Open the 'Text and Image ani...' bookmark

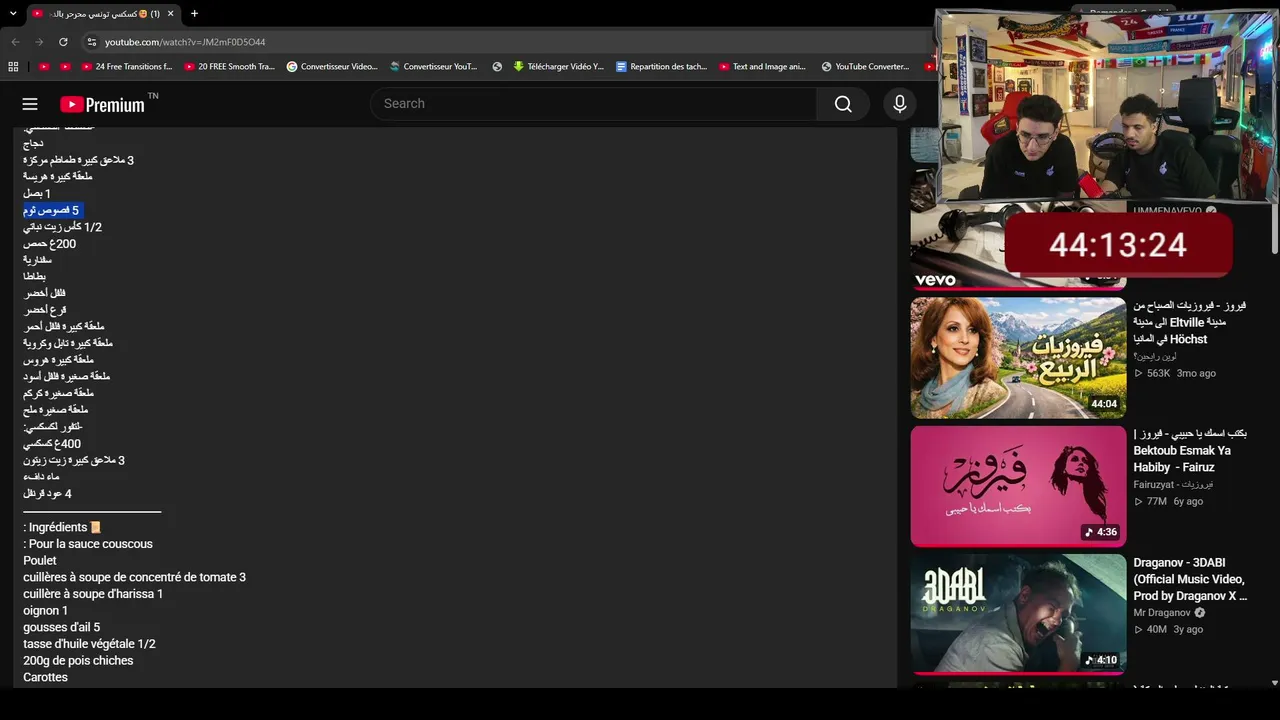(x=762, y=67)
